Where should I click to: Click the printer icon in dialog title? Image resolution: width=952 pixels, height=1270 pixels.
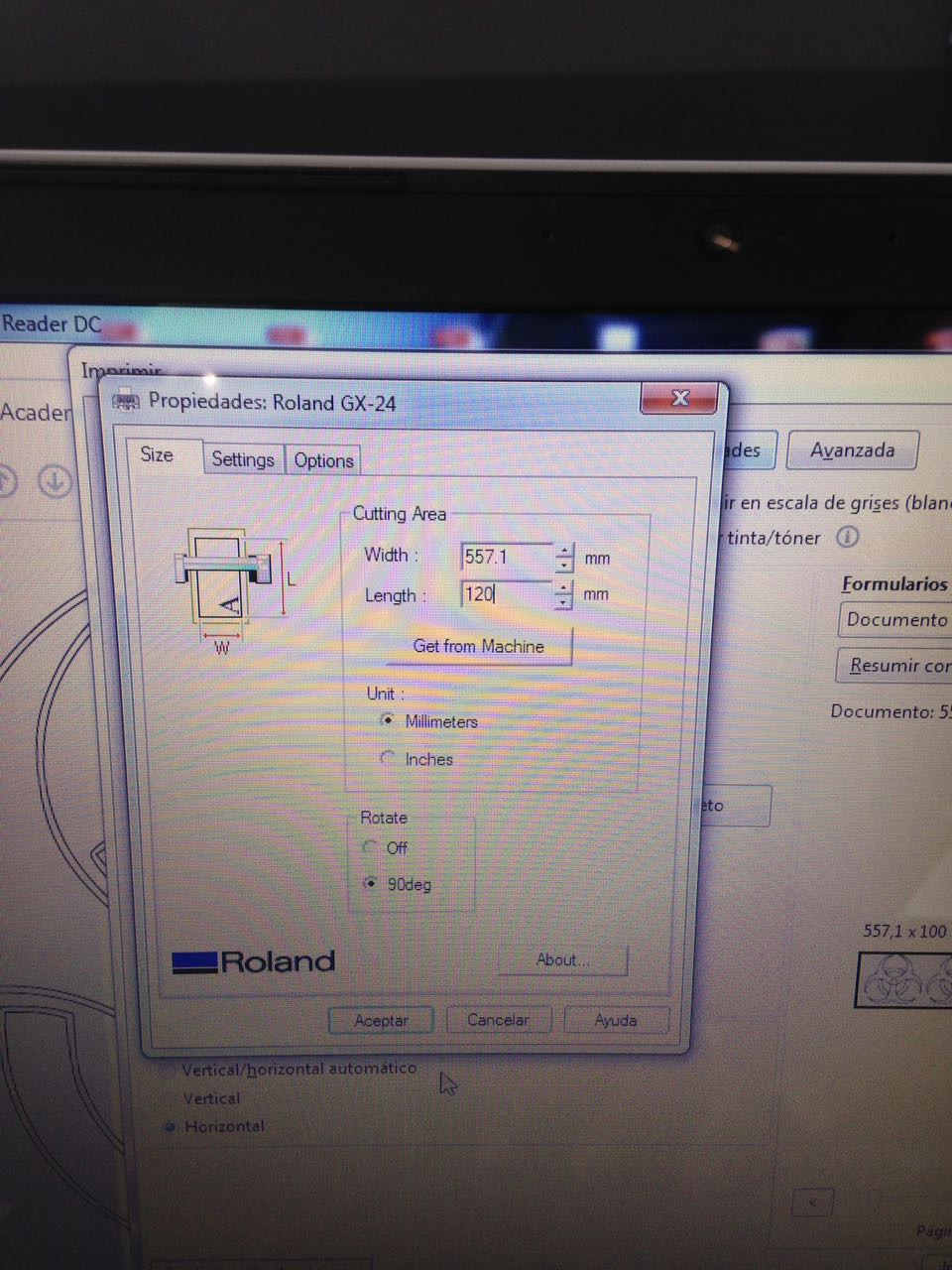(126, 402)
